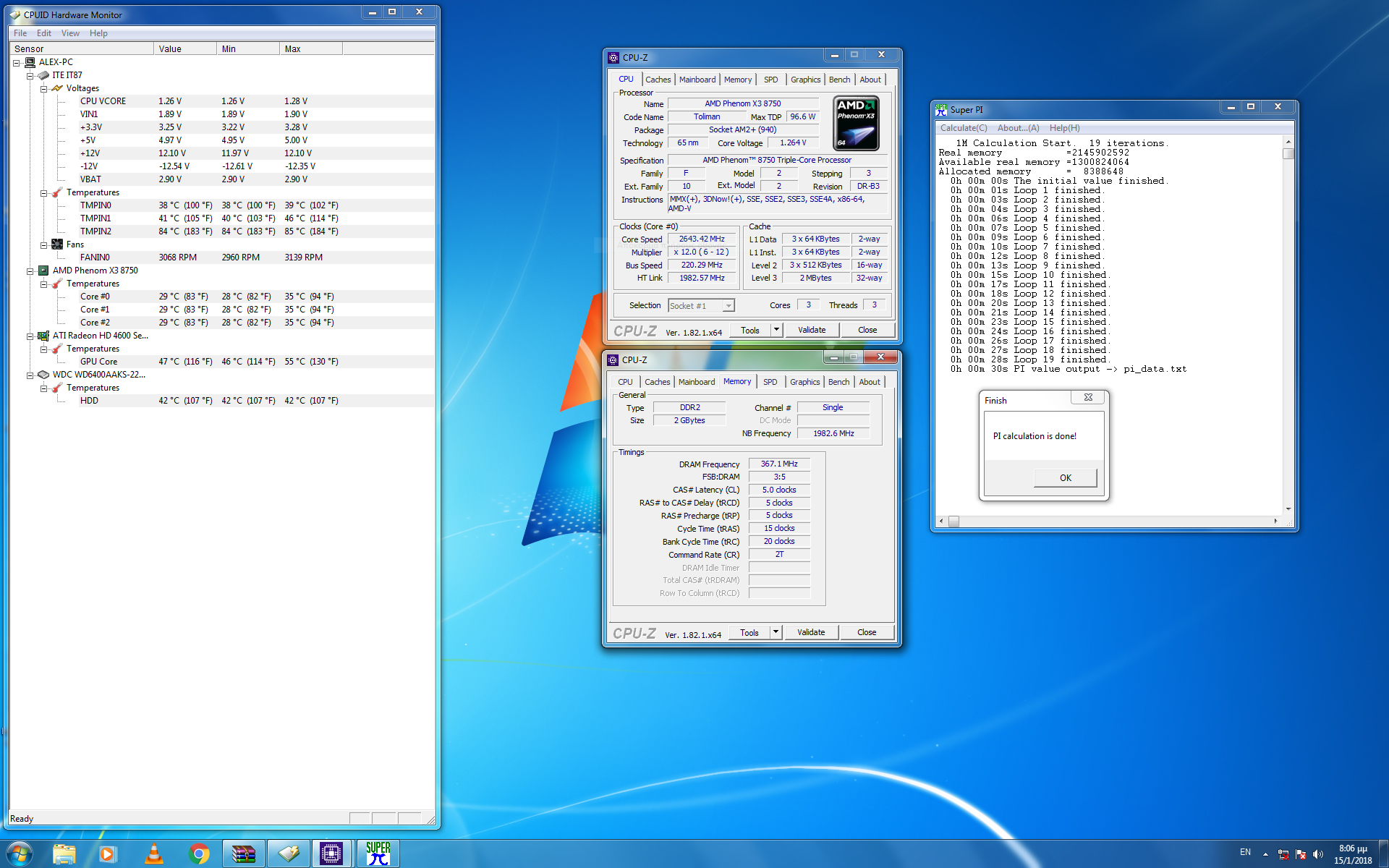Collapse the WDC WD6400AAKS node
Image resolution: width=1389 pixels, height=868 pixels.
pyautogui.click(x=30, y=375)
